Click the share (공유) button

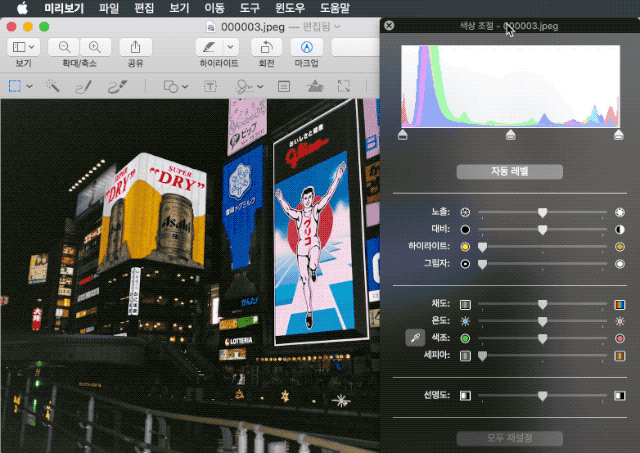click(136, 47)
